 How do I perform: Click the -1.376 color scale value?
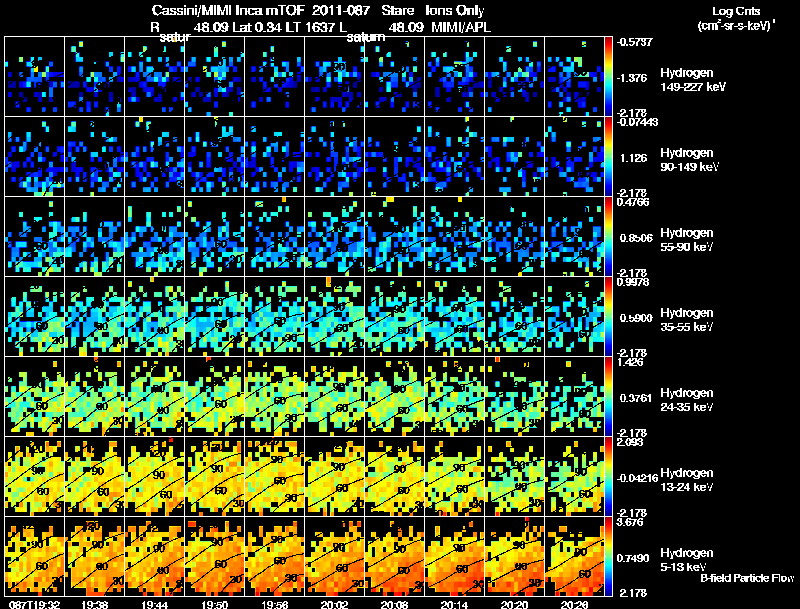pos(632,78)
